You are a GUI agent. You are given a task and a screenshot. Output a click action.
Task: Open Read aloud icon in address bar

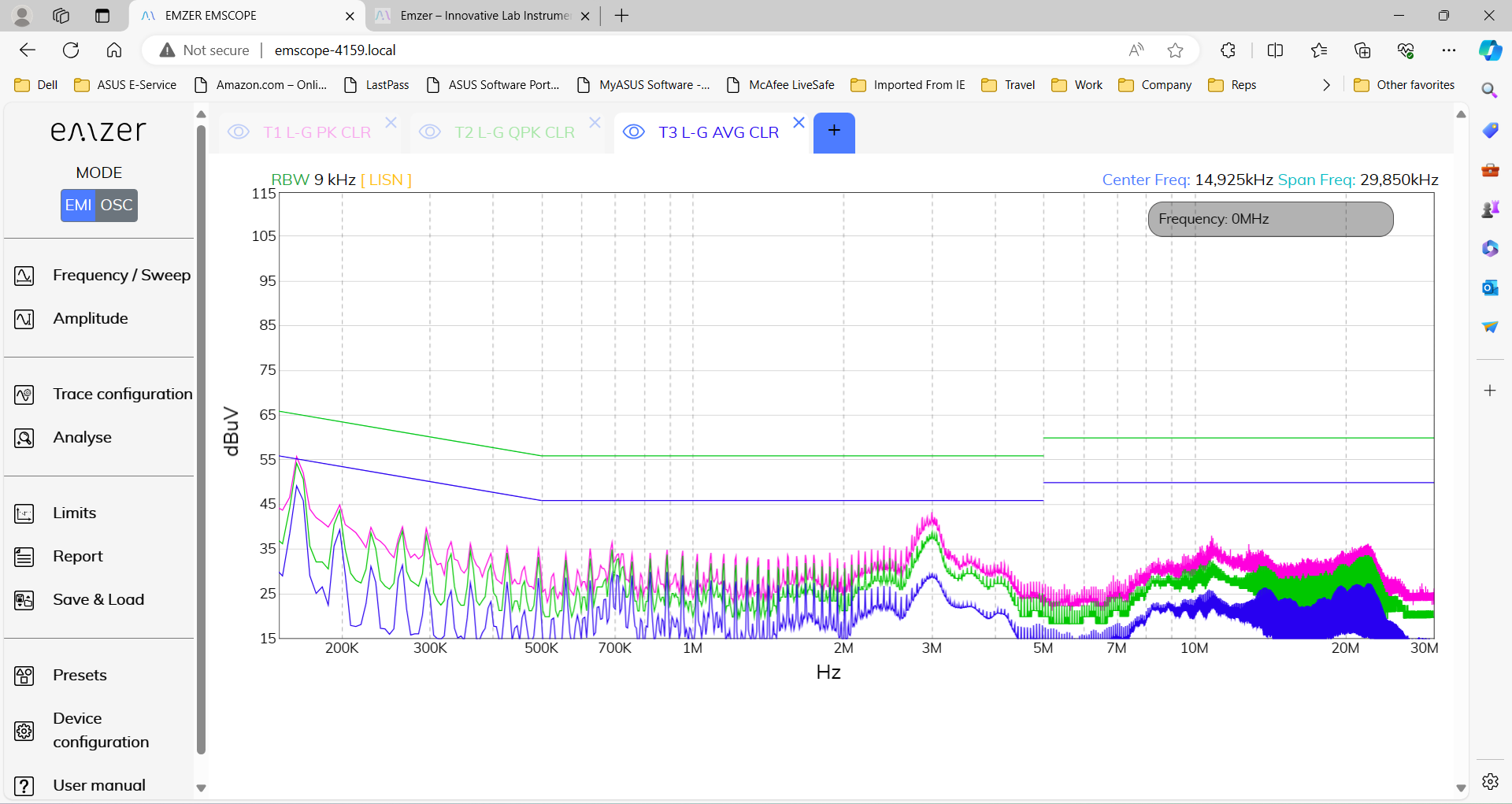(1136, 50)
